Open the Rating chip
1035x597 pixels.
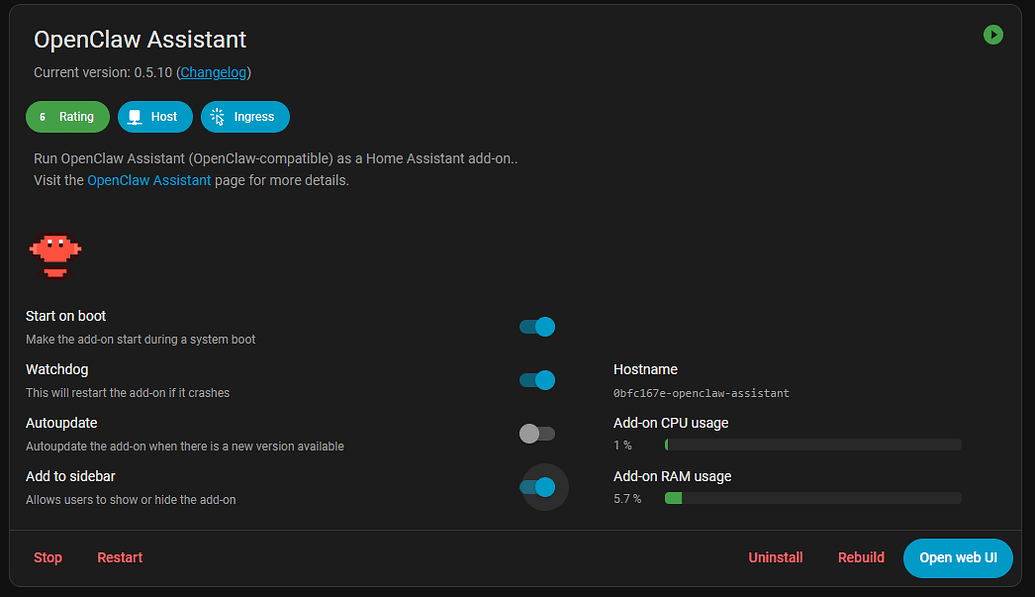[x=67, y=117]
